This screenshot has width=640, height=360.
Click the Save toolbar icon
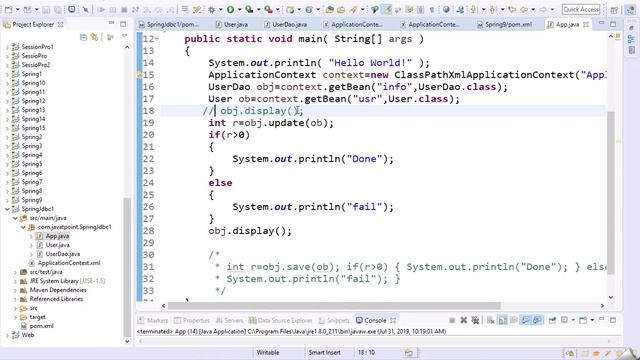pyautogui.click(x=46, y=9)
